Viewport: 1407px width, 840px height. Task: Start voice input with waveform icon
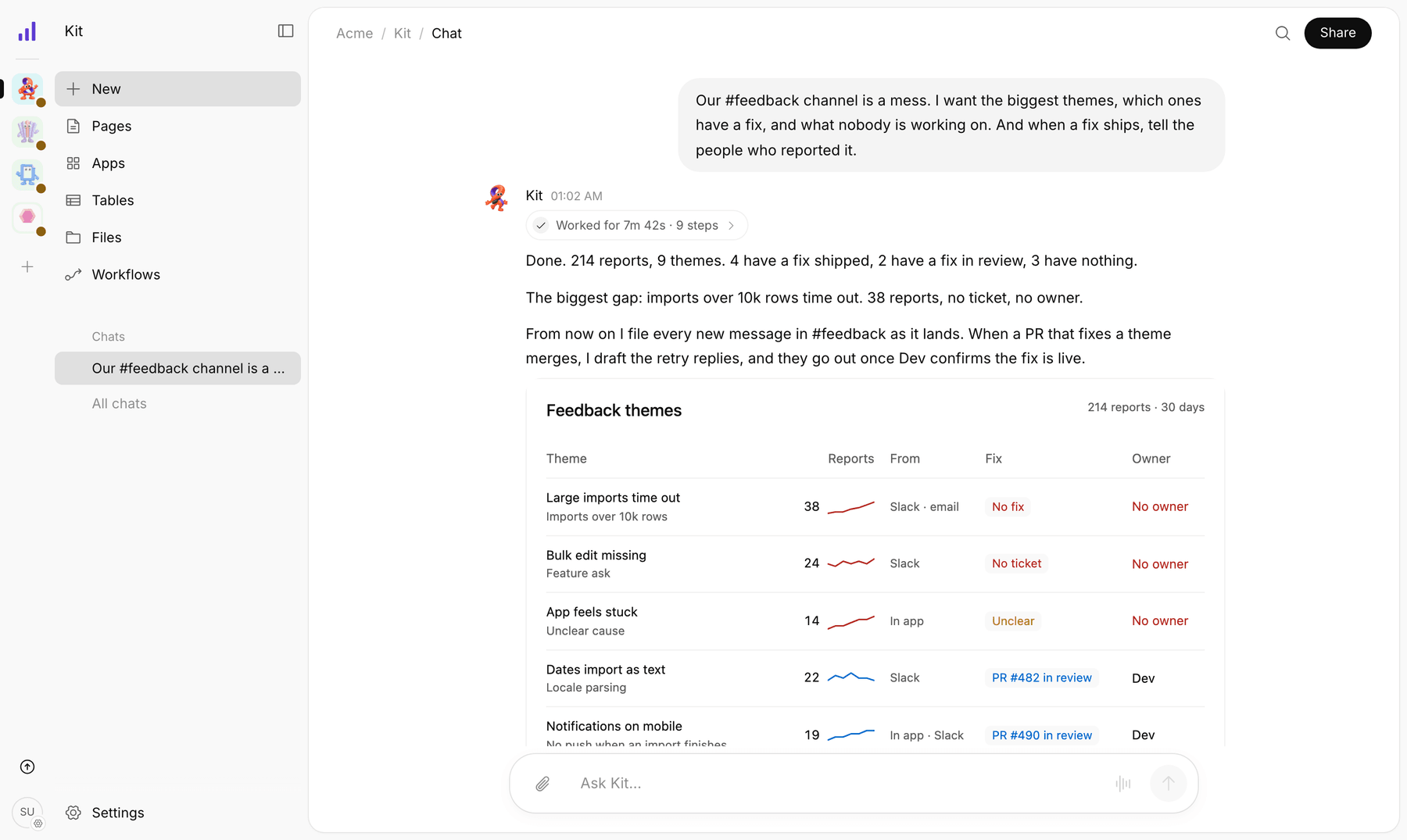pos(1123,783)
